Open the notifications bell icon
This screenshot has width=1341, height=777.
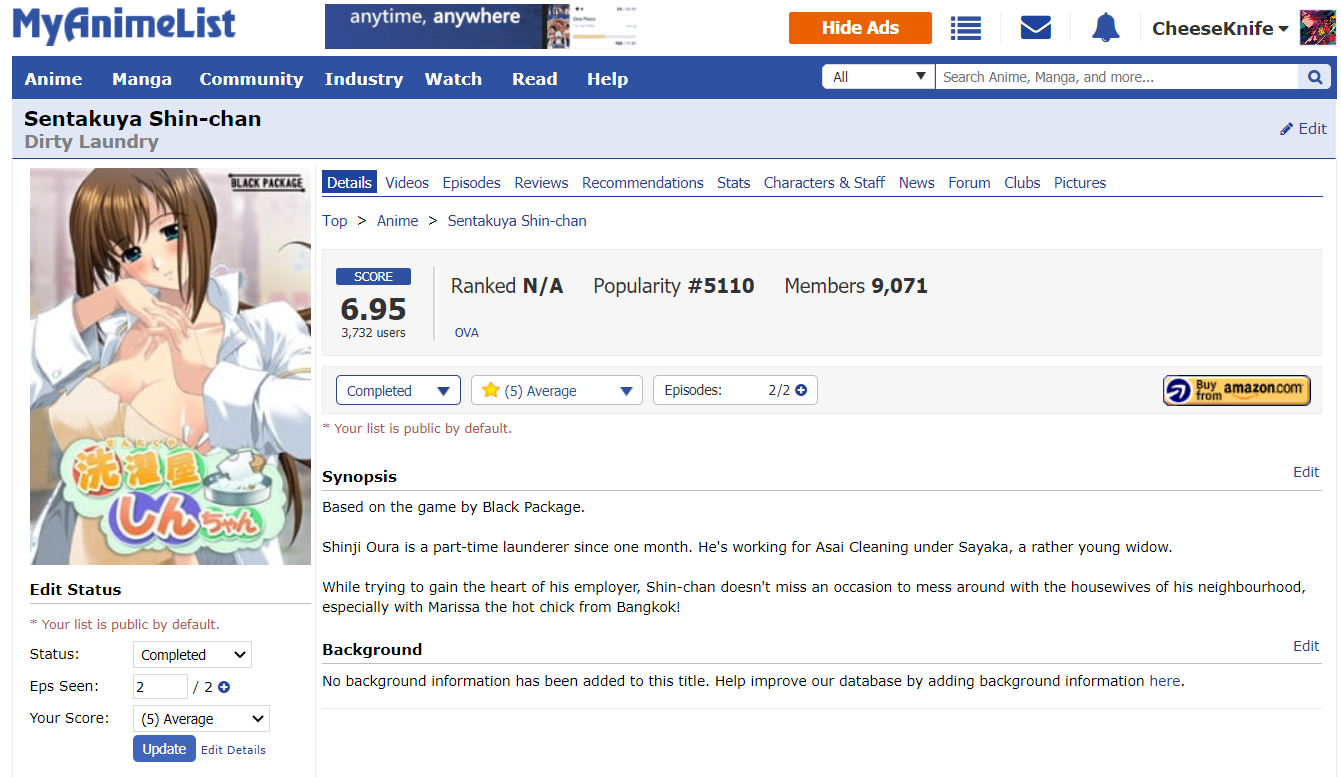pos(1105,28)
